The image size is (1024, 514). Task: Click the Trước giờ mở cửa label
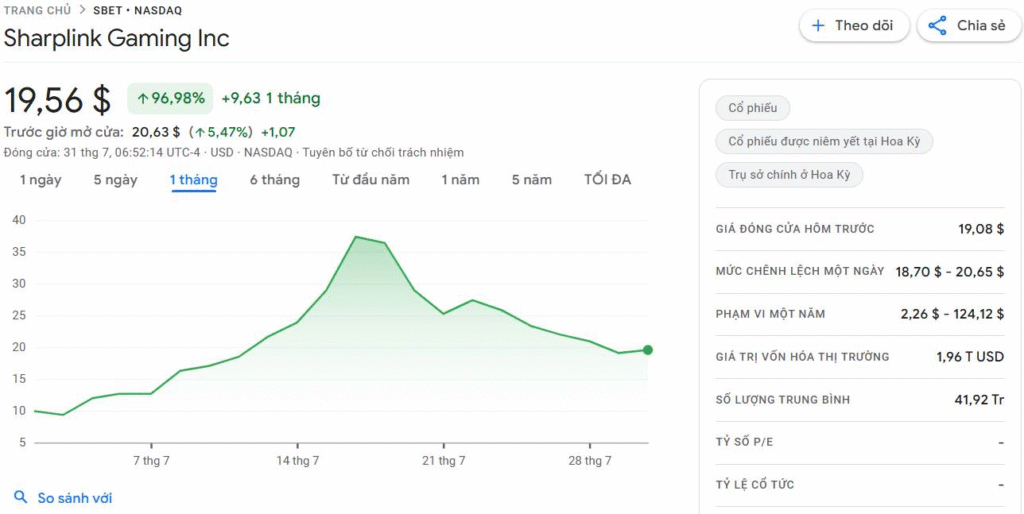[x=63, y=132]
